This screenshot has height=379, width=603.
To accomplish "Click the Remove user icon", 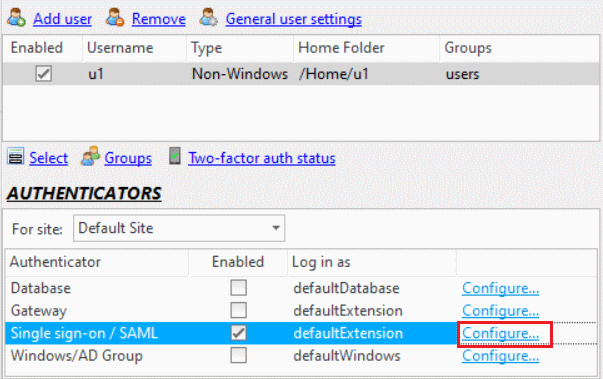I will pyautogui.click(x=115, y=18).
